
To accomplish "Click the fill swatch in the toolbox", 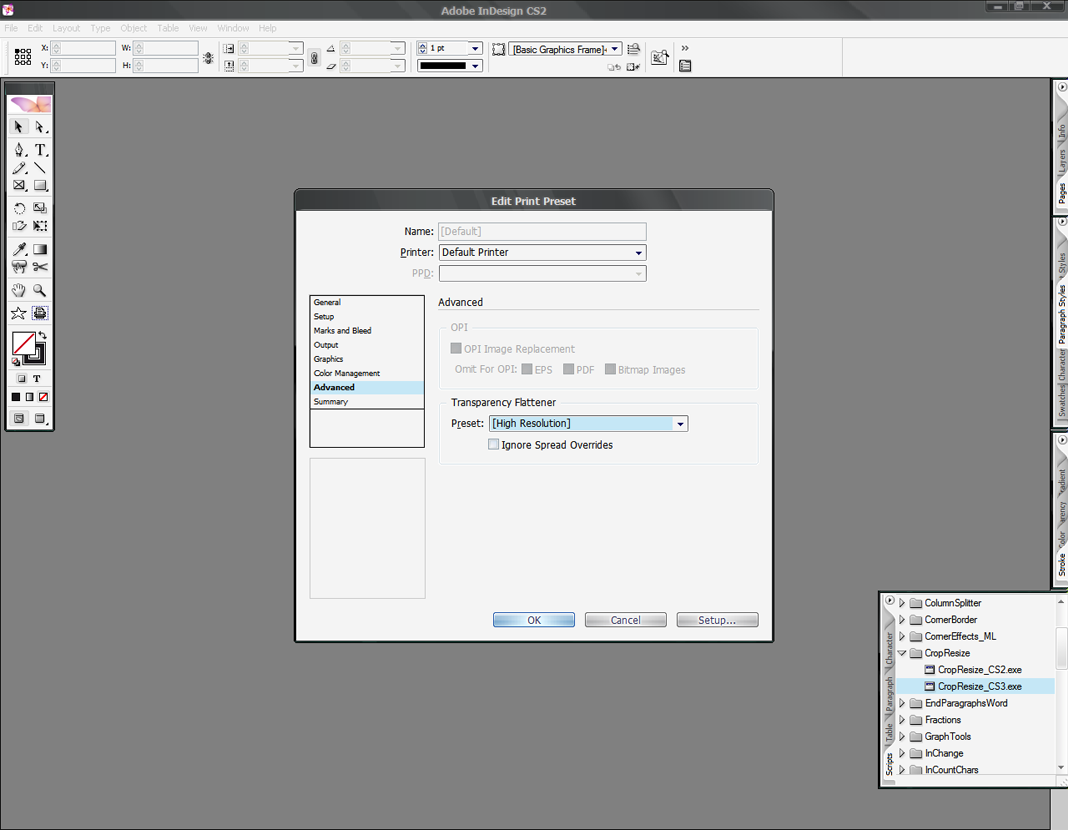I will tap(23, 344).
